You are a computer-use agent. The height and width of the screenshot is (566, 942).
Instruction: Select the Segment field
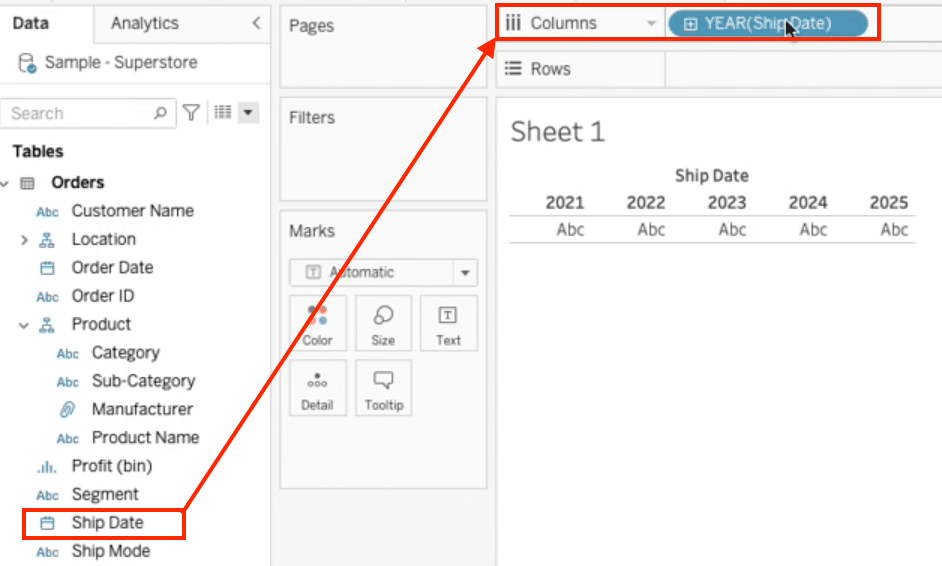coord(105,494)
